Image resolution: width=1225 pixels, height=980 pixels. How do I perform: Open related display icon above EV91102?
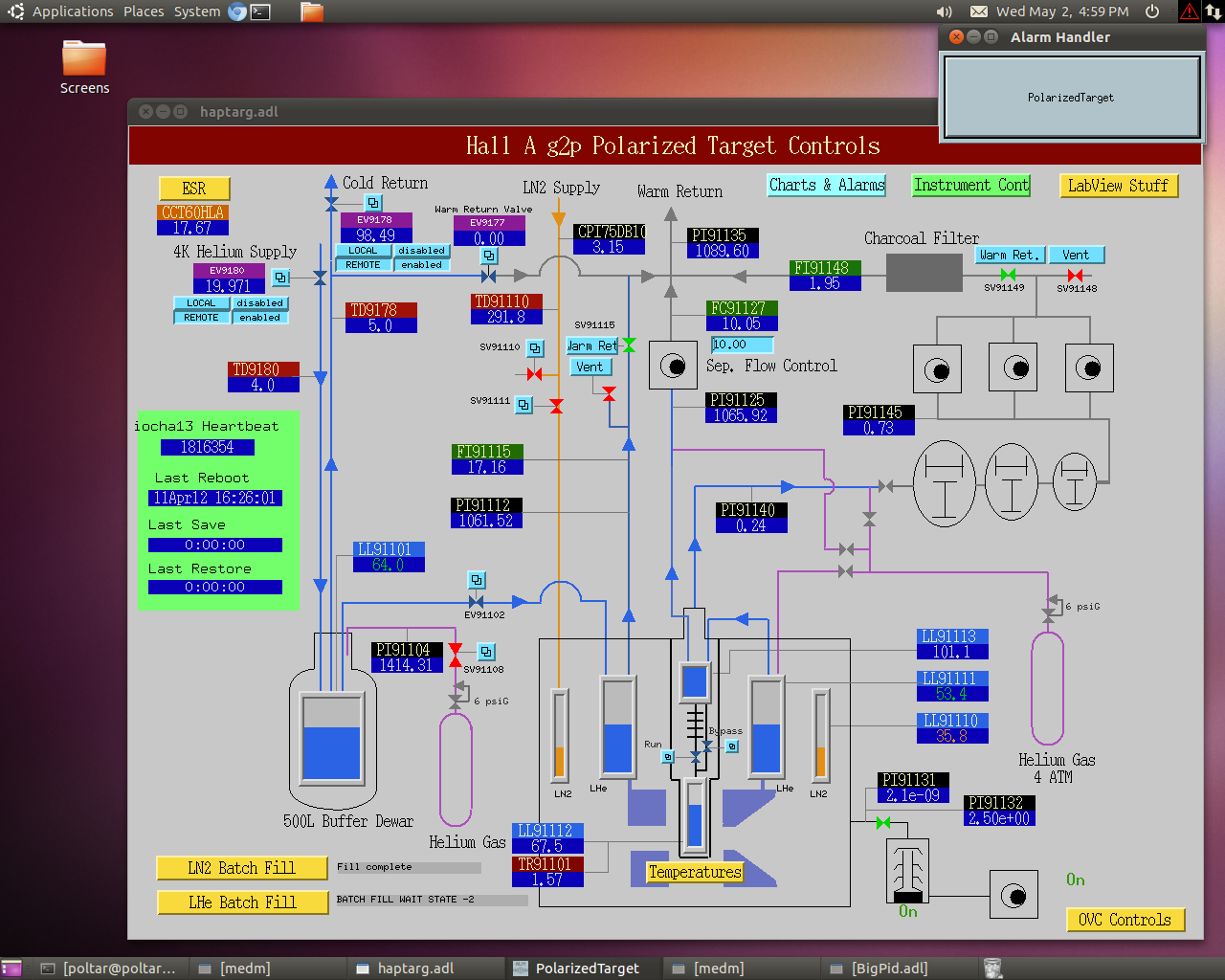[x=476, y=580]
